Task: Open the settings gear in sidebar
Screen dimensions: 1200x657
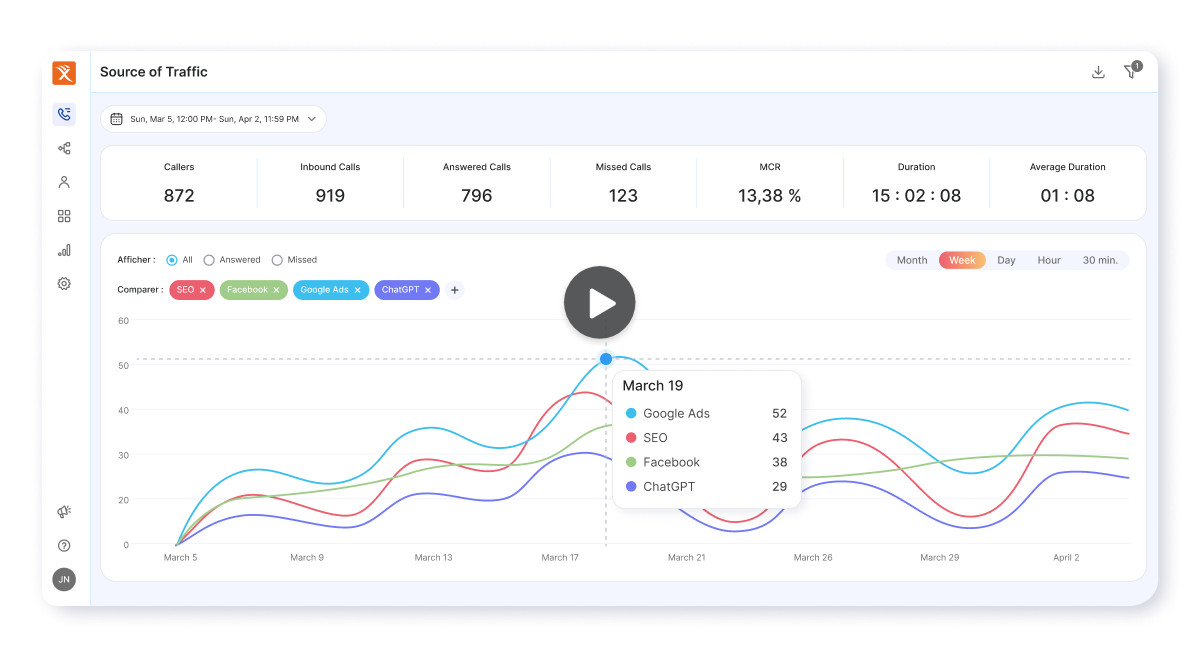Action: tap(64, 284)
